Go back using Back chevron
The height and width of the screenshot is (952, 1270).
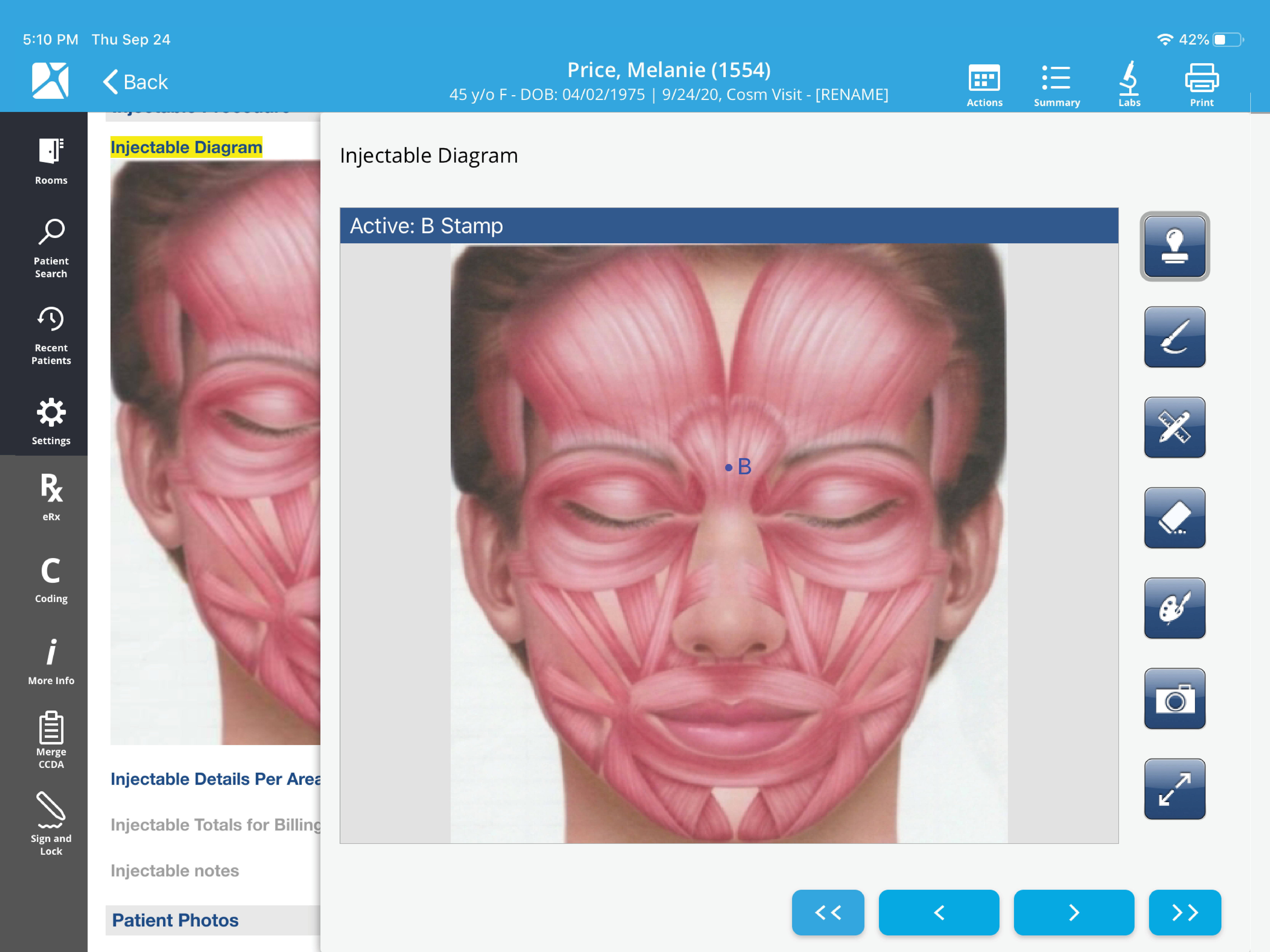coord(135,82)
